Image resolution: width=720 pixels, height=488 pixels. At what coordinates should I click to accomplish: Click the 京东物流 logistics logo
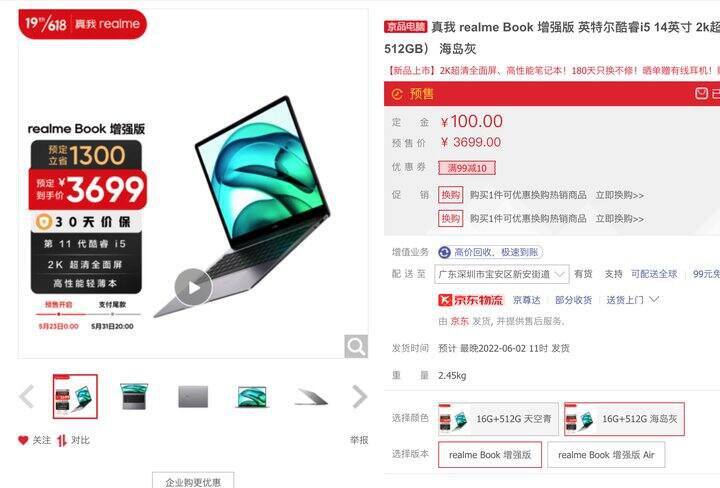click(471, 300)
